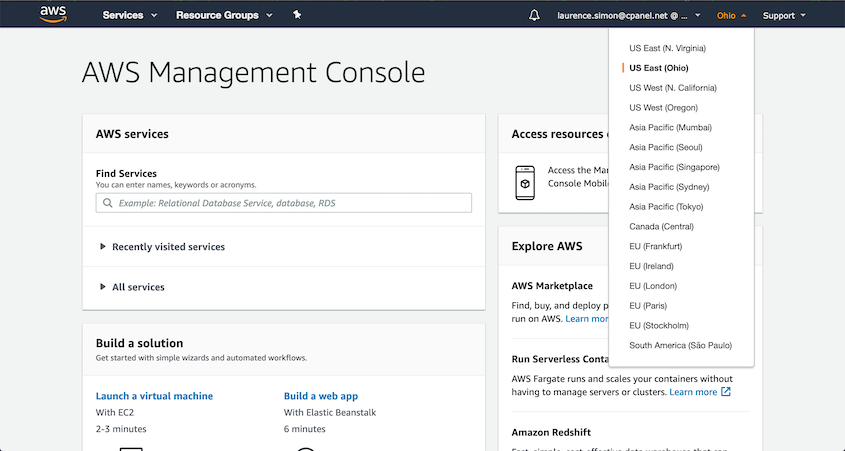The width and height of the screenshot is (845, 451).
Task: Click the 'With Elastic Beanstalk' text
Action: 330,413
